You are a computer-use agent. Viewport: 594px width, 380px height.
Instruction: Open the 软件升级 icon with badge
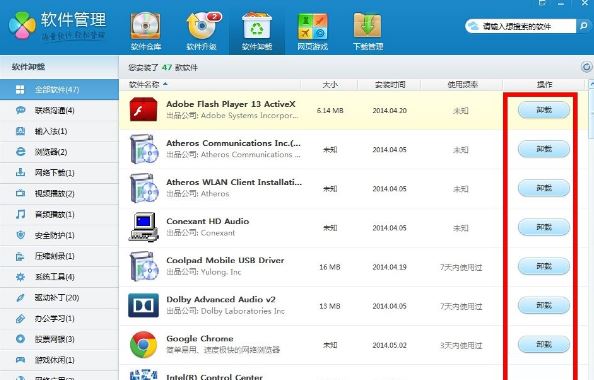(203, 26)
